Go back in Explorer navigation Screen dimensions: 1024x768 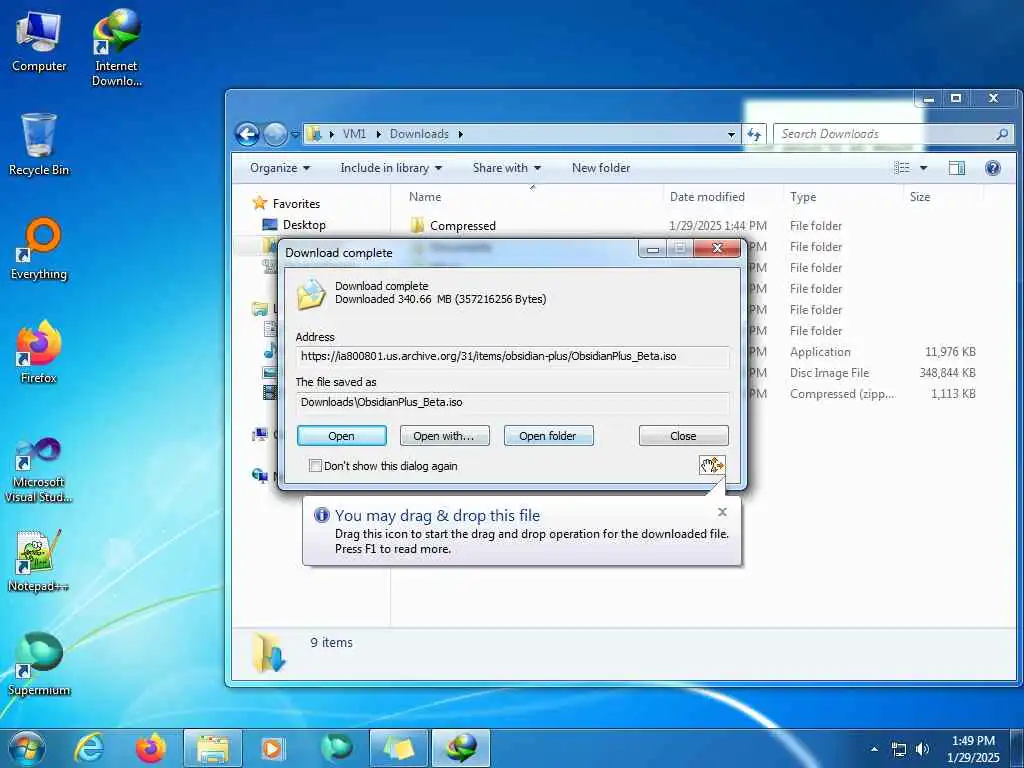coord(248,135)
